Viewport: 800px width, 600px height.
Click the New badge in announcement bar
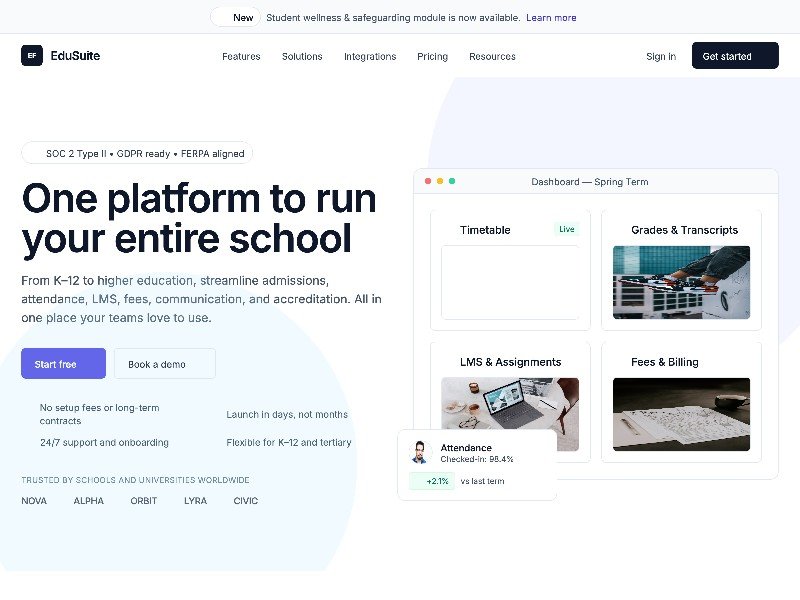click(x=236, y=17)
